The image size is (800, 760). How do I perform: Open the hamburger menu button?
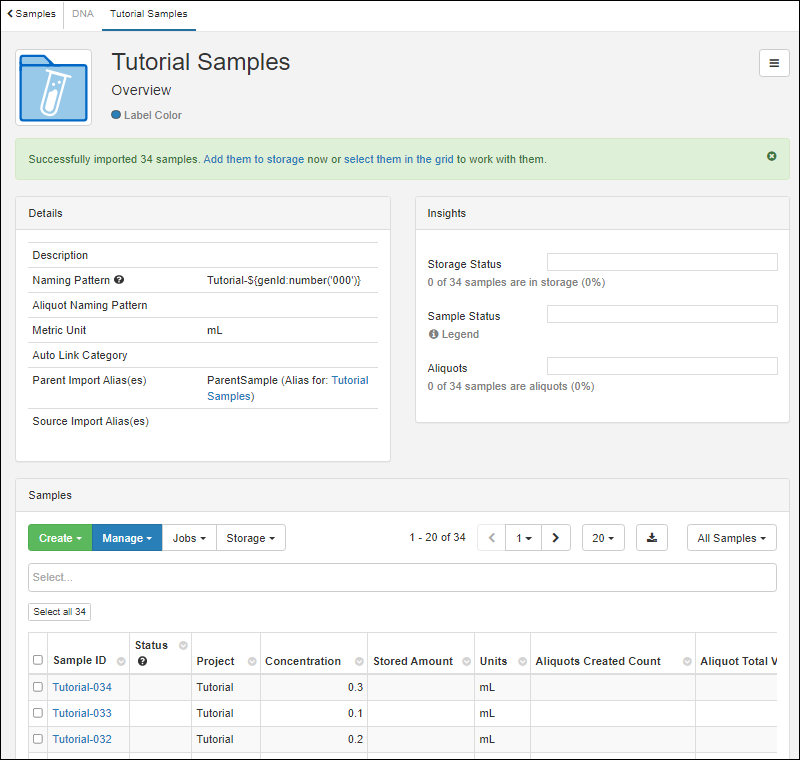click(x=774, y=63)
